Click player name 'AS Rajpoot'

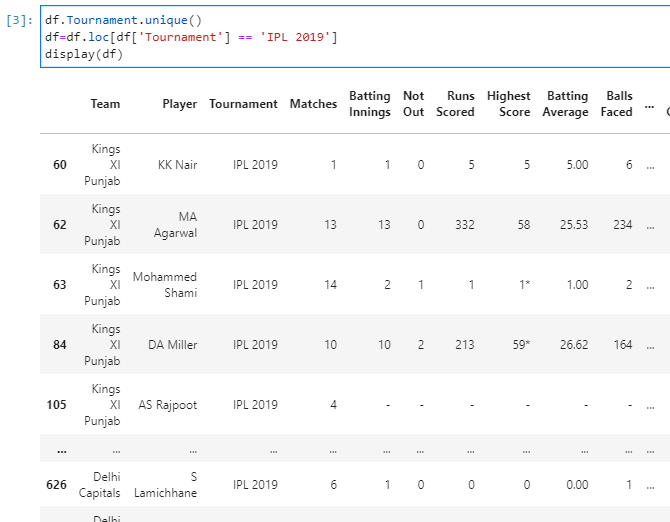tap(168, 405)
